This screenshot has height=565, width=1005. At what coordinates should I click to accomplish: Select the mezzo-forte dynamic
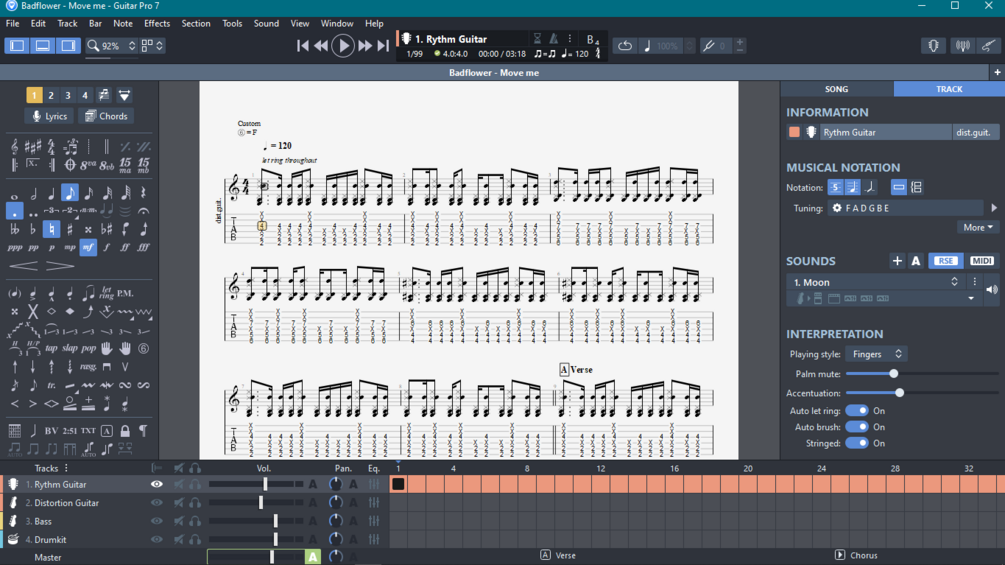[88, 247]
